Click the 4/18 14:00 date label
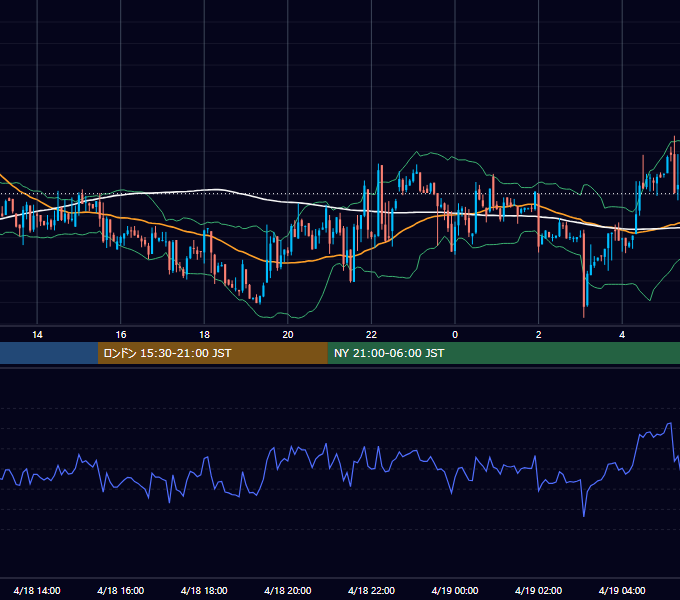The width and height of the screenshot is (680, 600). 37,590
